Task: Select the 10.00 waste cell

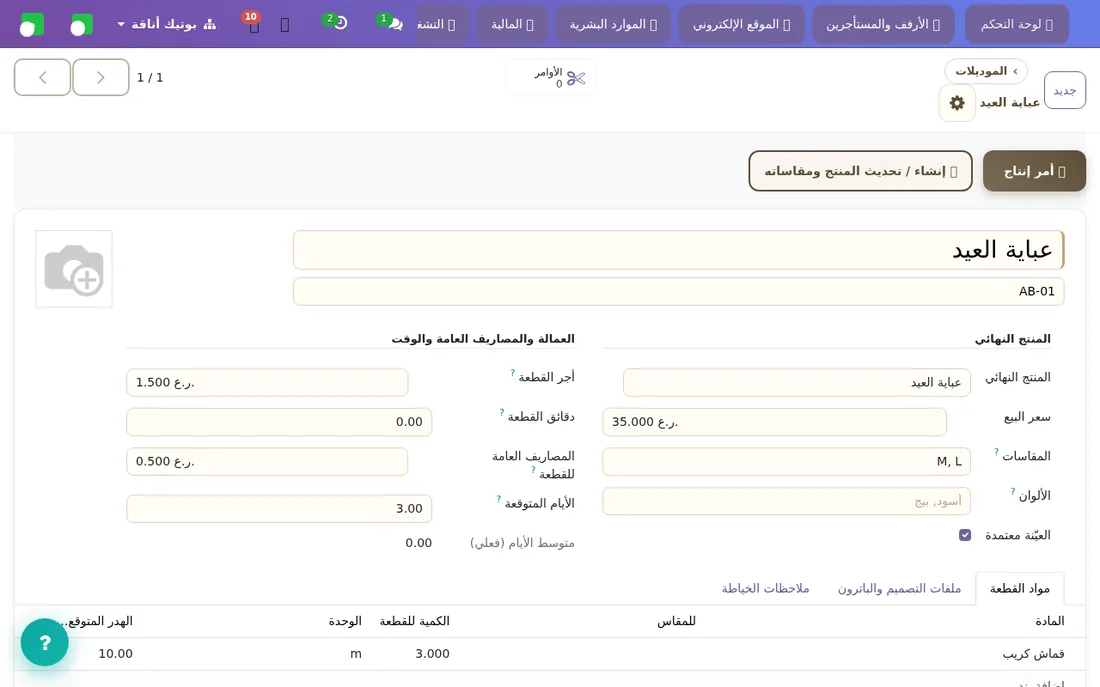Action: pyautogui.click(x=115, y=654)
